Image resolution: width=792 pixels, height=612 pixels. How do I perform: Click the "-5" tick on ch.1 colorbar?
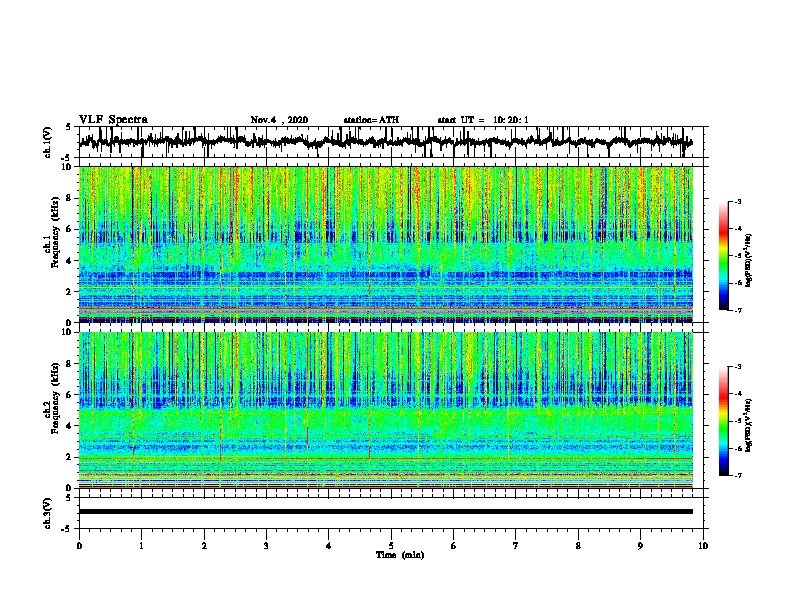click(738, 256)
